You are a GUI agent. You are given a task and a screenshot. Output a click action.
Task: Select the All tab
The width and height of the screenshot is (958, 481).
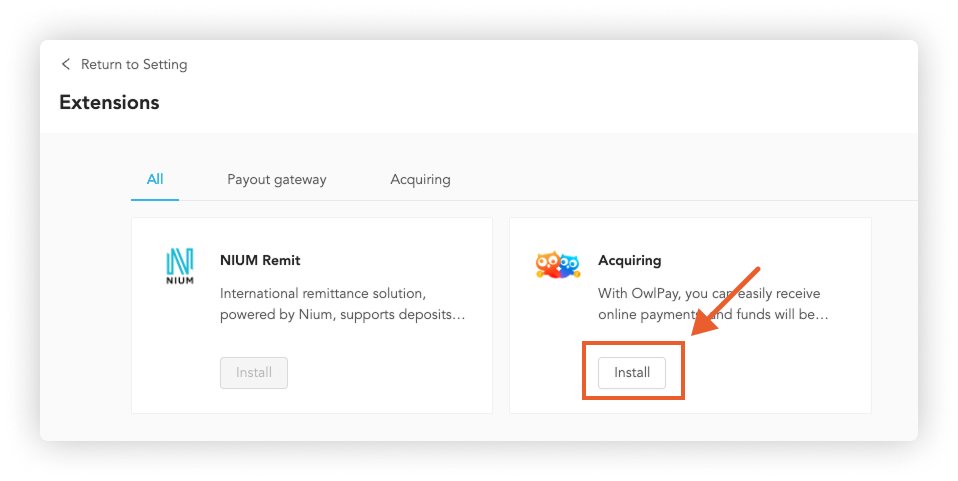pos(155,180)
